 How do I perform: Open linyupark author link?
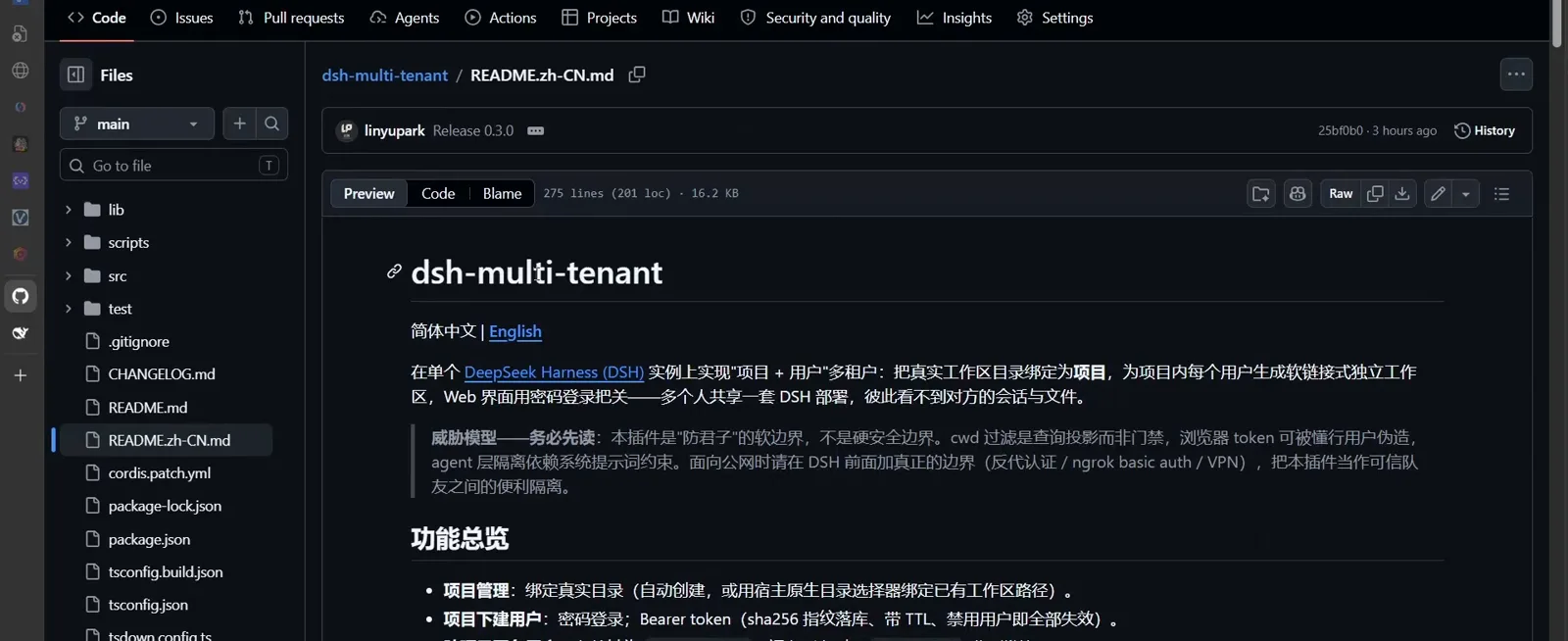tap(395, 130)
